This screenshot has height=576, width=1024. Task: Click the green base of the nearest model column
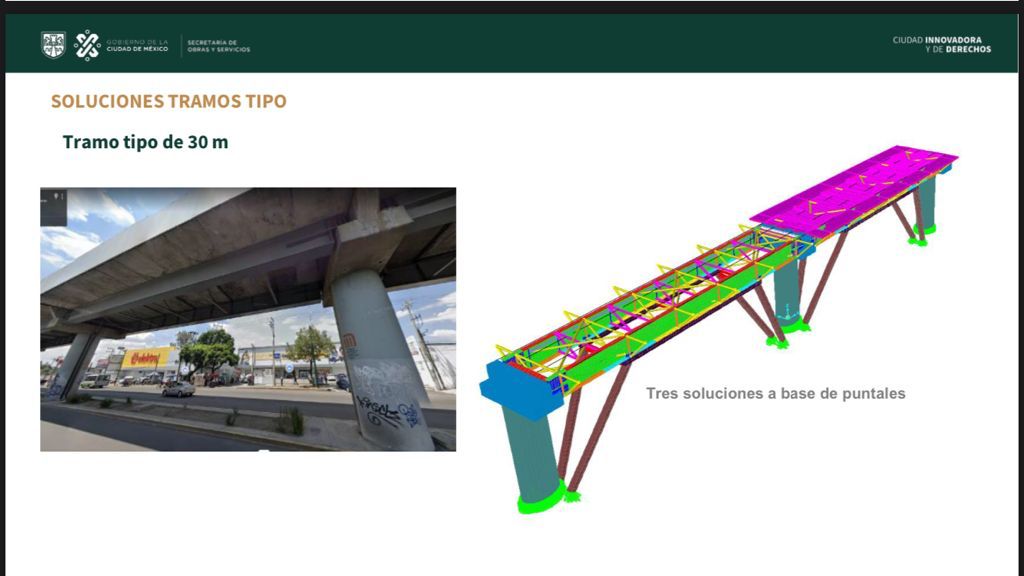[541, 499]
